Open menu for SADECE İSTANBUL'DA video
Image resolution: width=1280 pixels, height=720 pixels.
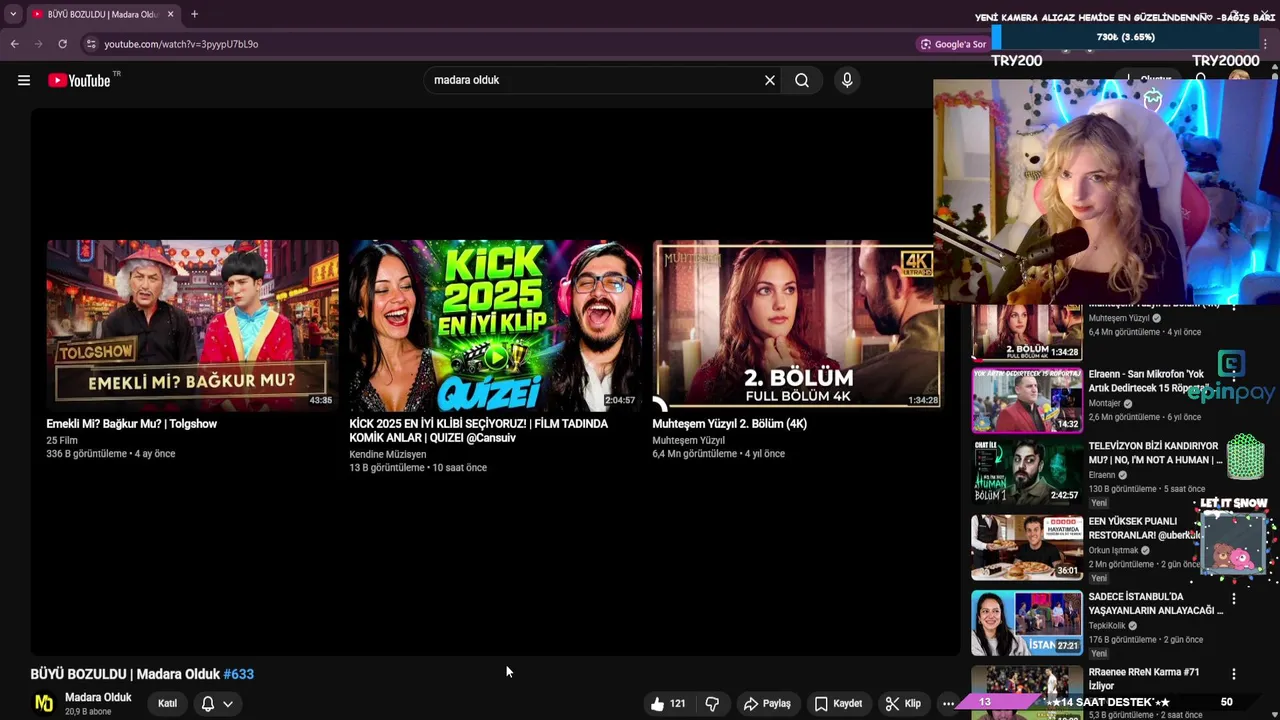[x=1234, y=599]
